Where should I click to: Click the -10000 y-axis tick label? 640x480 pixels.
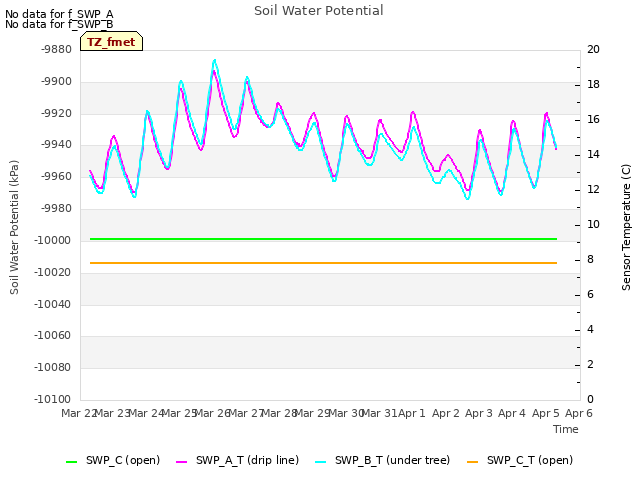53,240
